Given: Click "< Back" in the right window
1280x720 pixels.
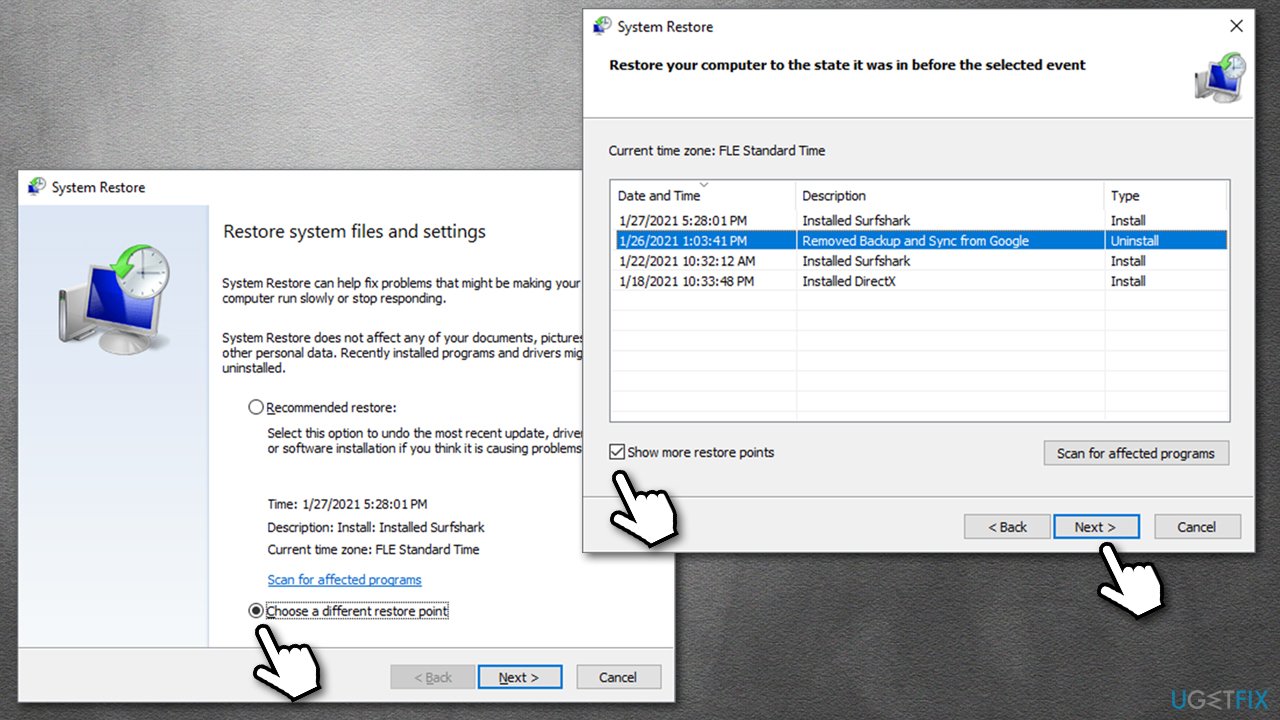Looking at the screenshot, I should (1006, 526).
